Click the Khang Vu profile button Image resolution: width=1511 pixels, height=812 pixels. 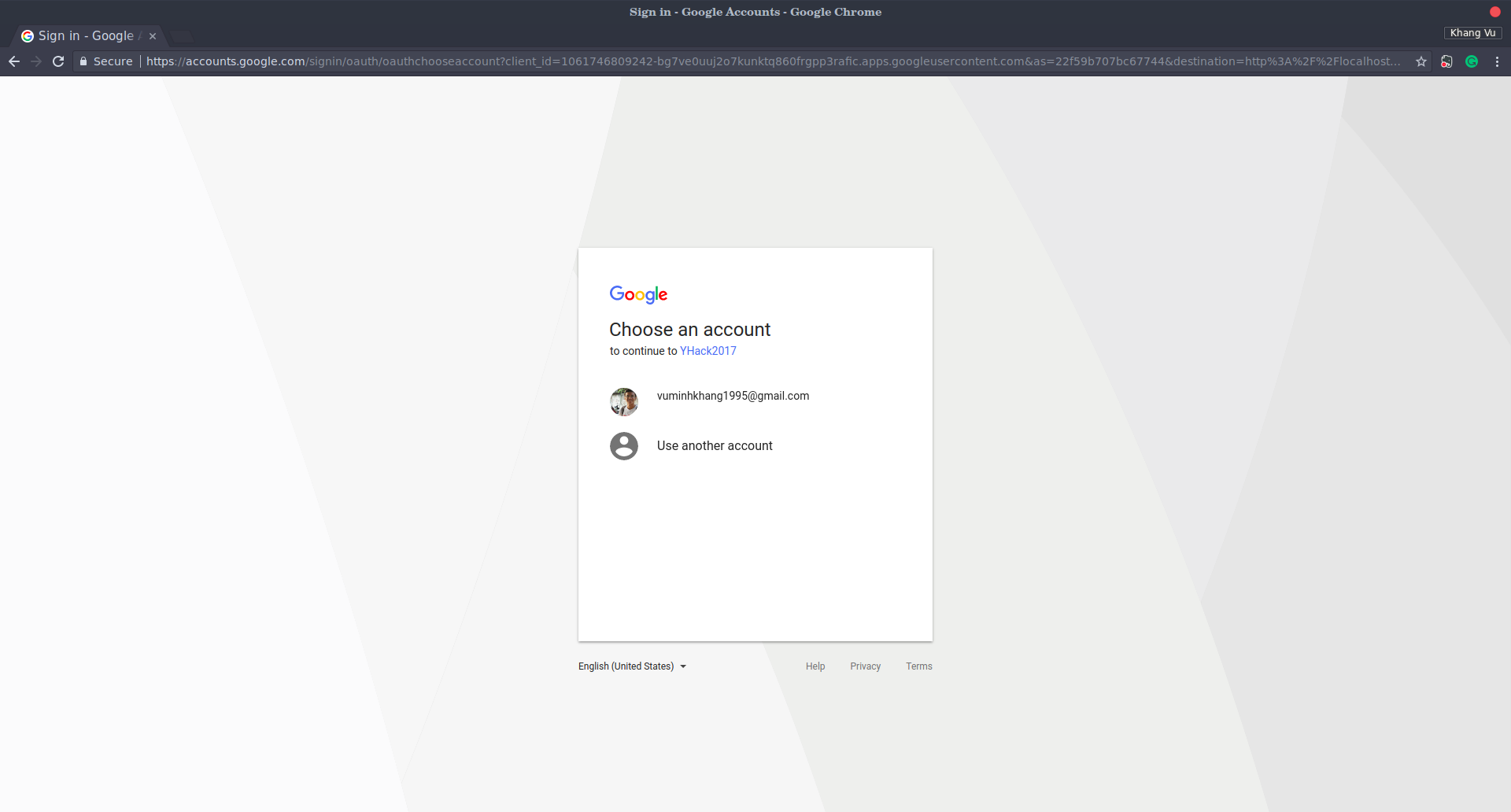coord(1473,33)
